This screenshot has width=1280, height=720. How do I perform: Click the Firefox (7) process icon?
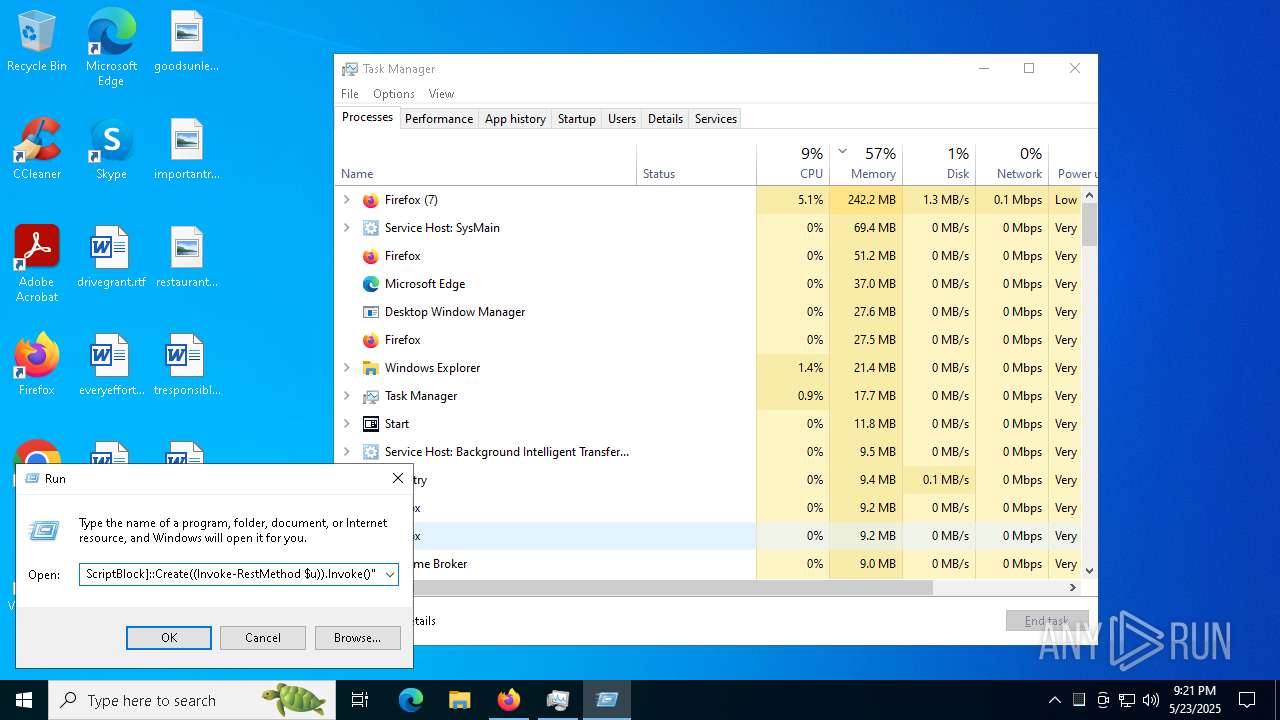tap(371, 200)
